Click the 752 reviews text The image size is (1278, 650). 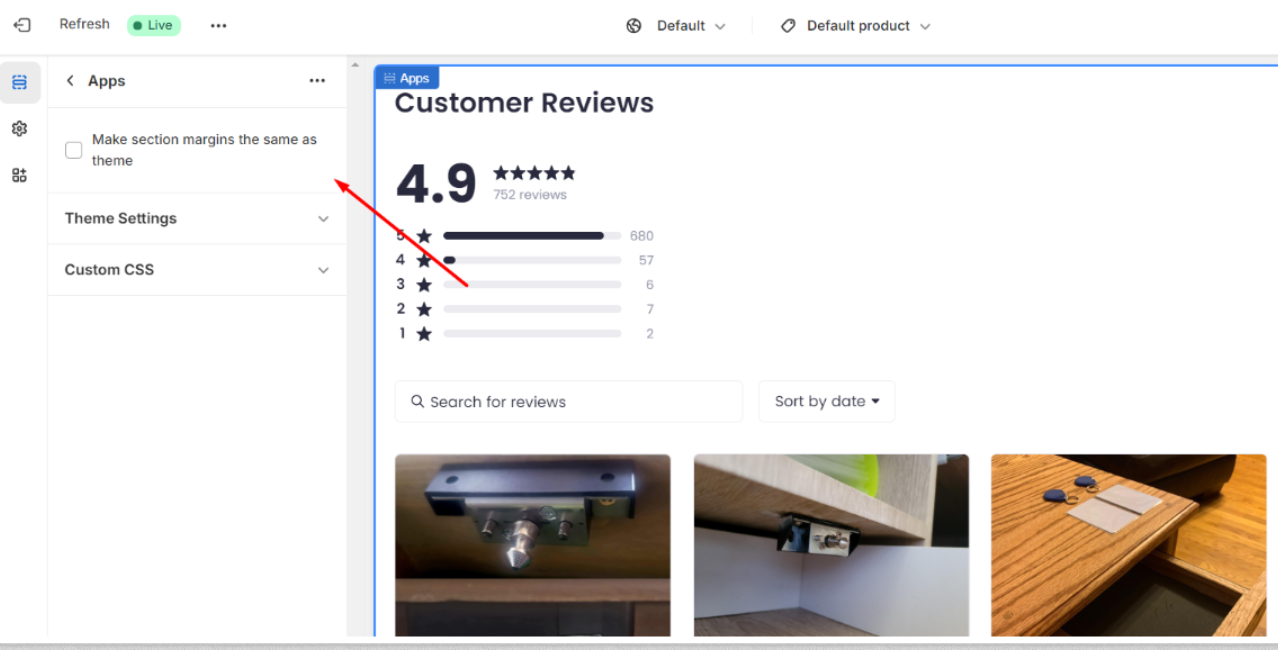(530, 195)
